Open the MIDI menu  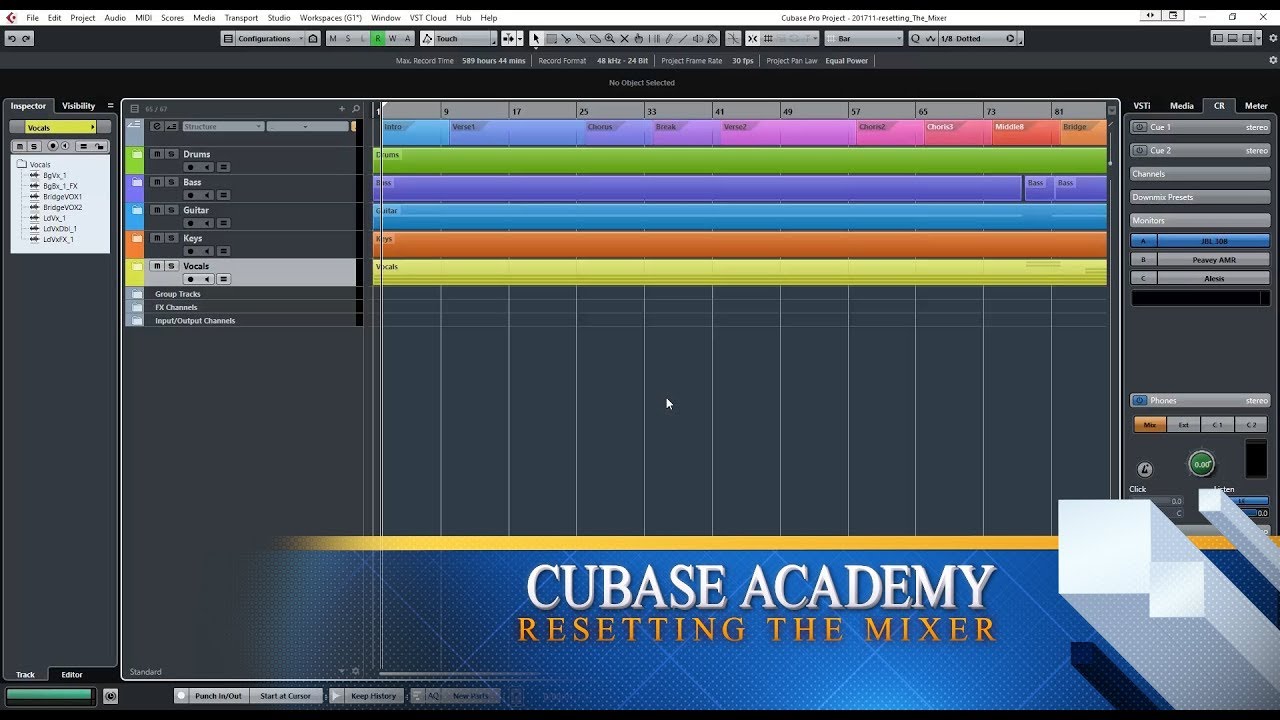[143, 18]
